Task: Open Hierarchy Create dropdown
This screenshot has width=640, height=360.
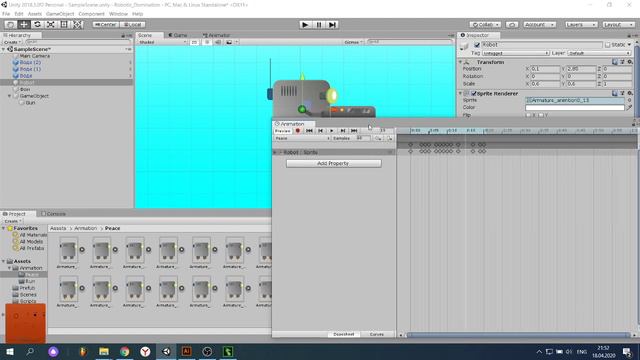Action: pos(12,42)
